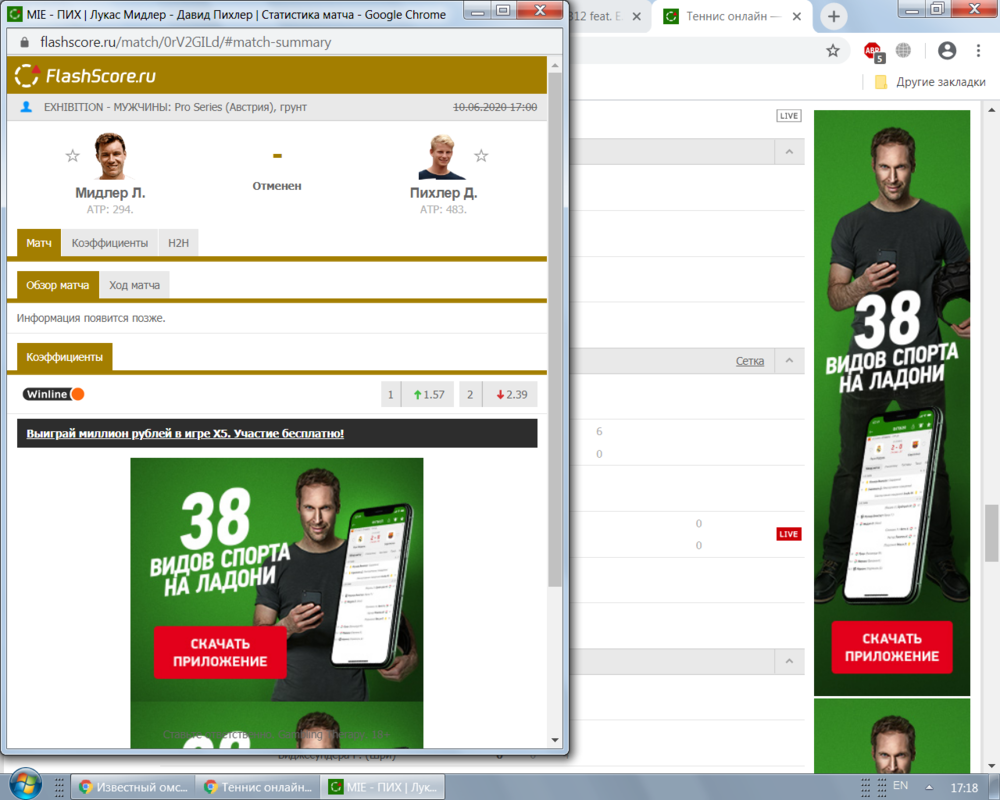Toggle the favorite star next to Мидлер Л.
The width and height of the screenshot is (1000, 800).
coord(73,156)
